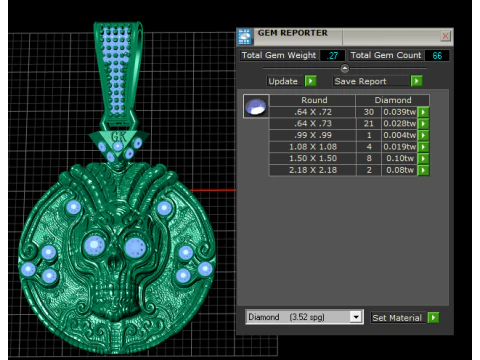
Task: Click green arrow for .99 X .99 row
Action: pyautogui.click(x=423, y=135)
